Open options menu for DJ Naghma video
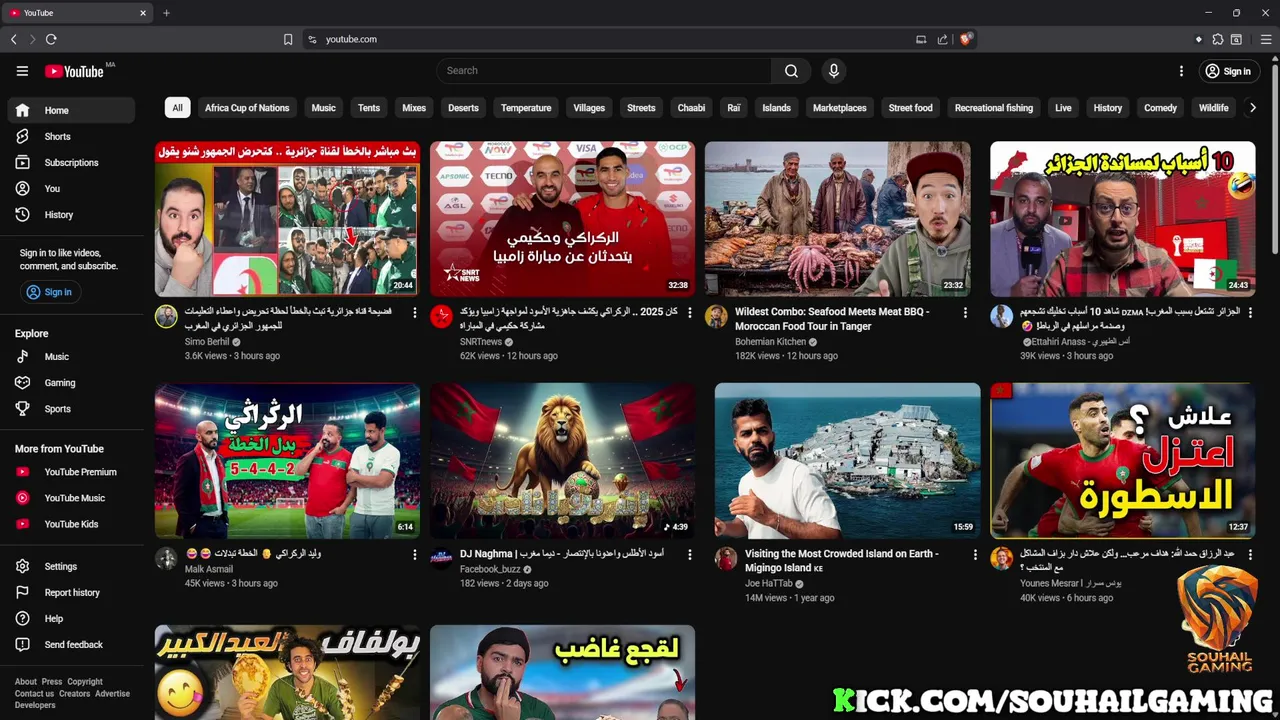 pyautogui.click(x=690, y=554)
